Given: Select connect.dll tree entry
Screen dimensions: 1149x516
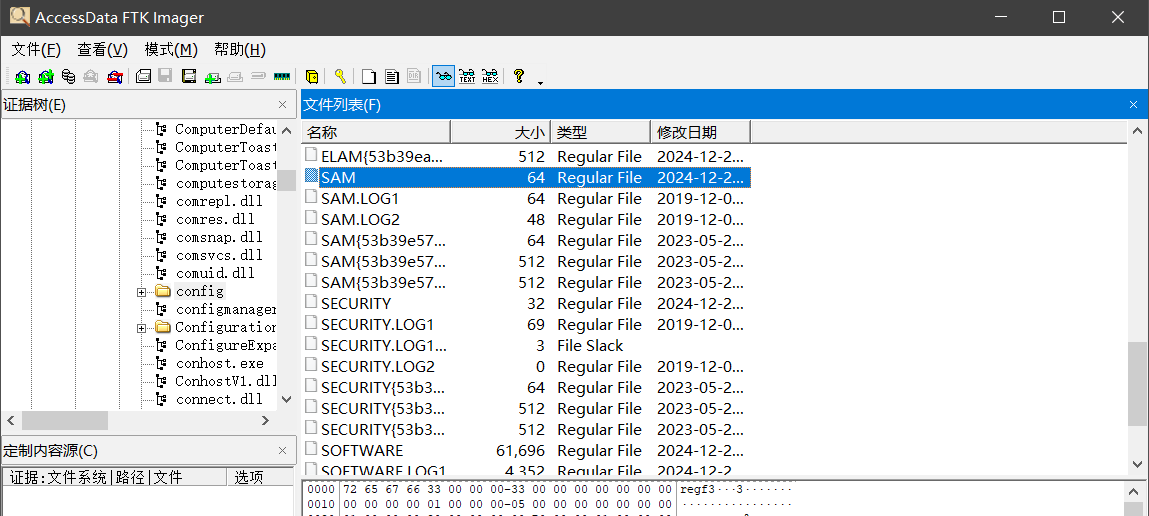Looking at the screenshot, I should pyautogui.click(x=219, y=399).
